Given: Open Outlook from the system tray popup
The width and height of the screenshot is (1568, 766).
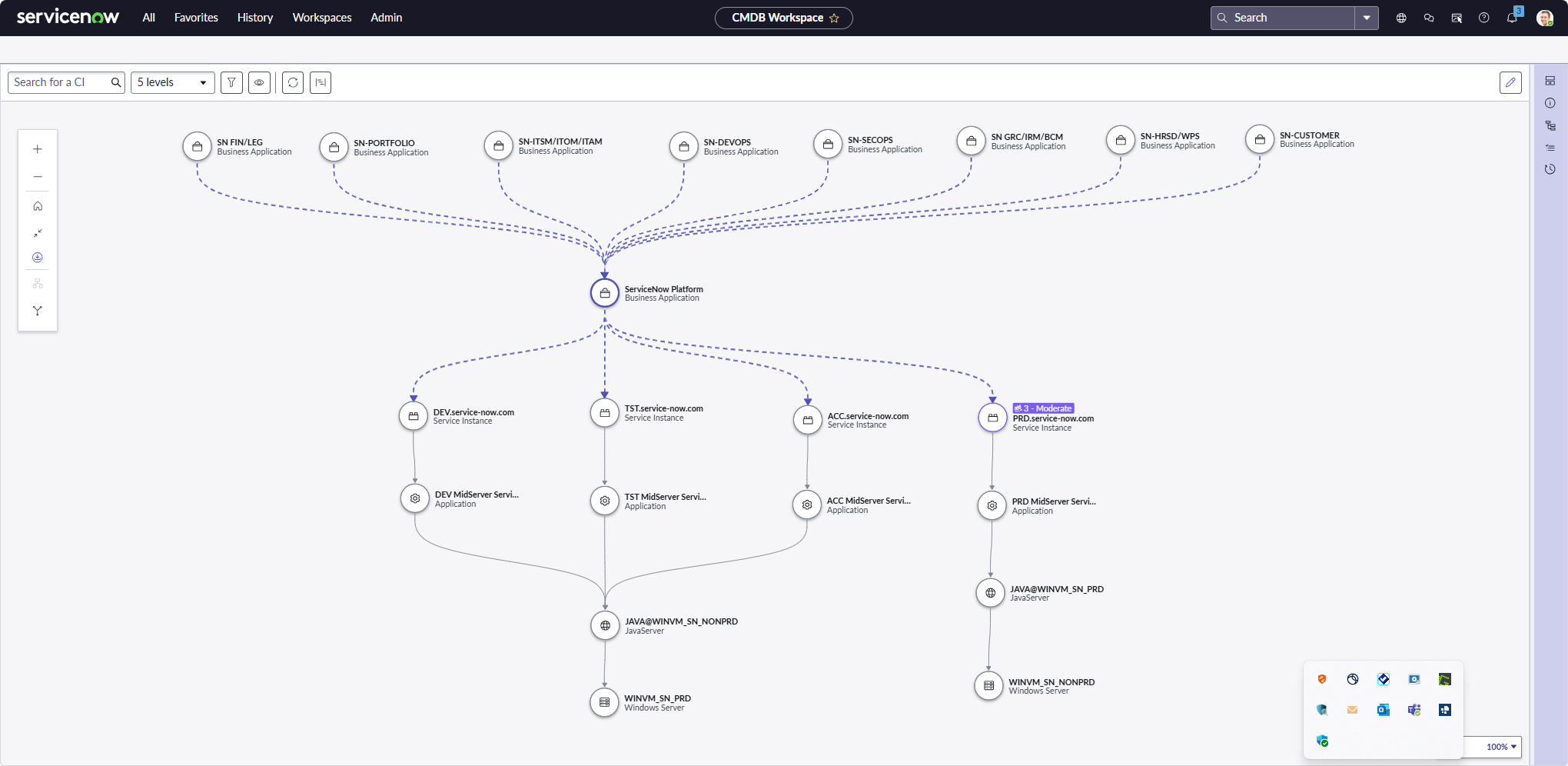Looking at the screenshot, I should (x=1384, y=710).
